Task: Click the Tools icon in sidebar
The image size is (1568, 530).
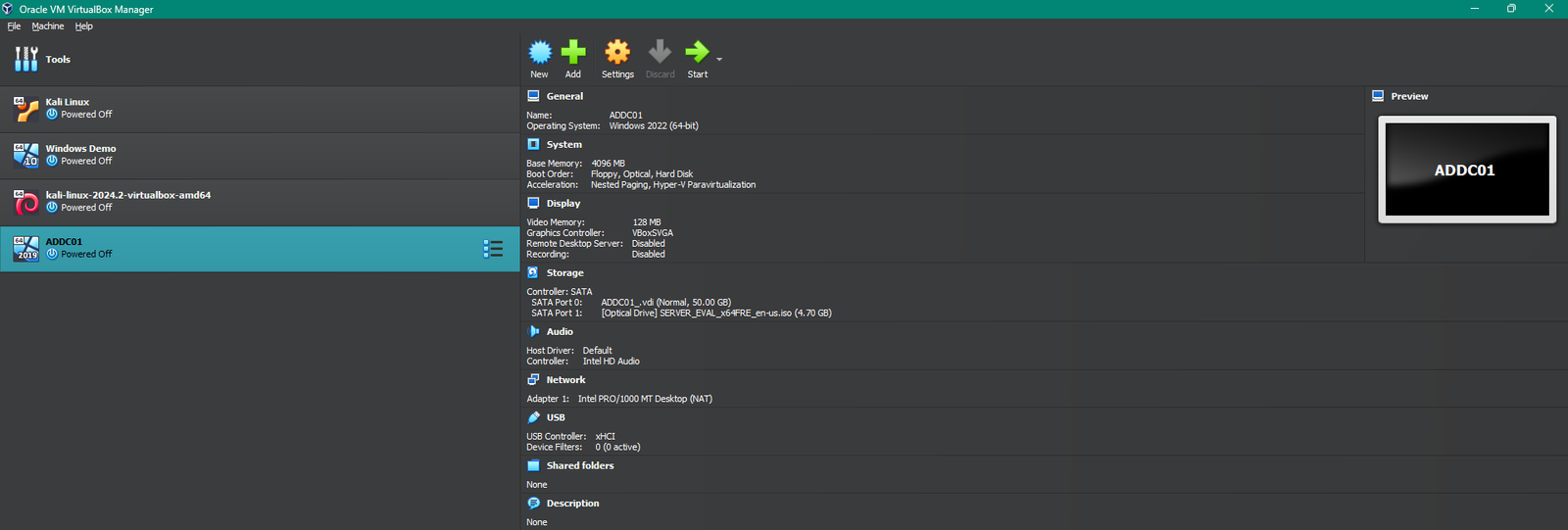Action: click(26, 60)
